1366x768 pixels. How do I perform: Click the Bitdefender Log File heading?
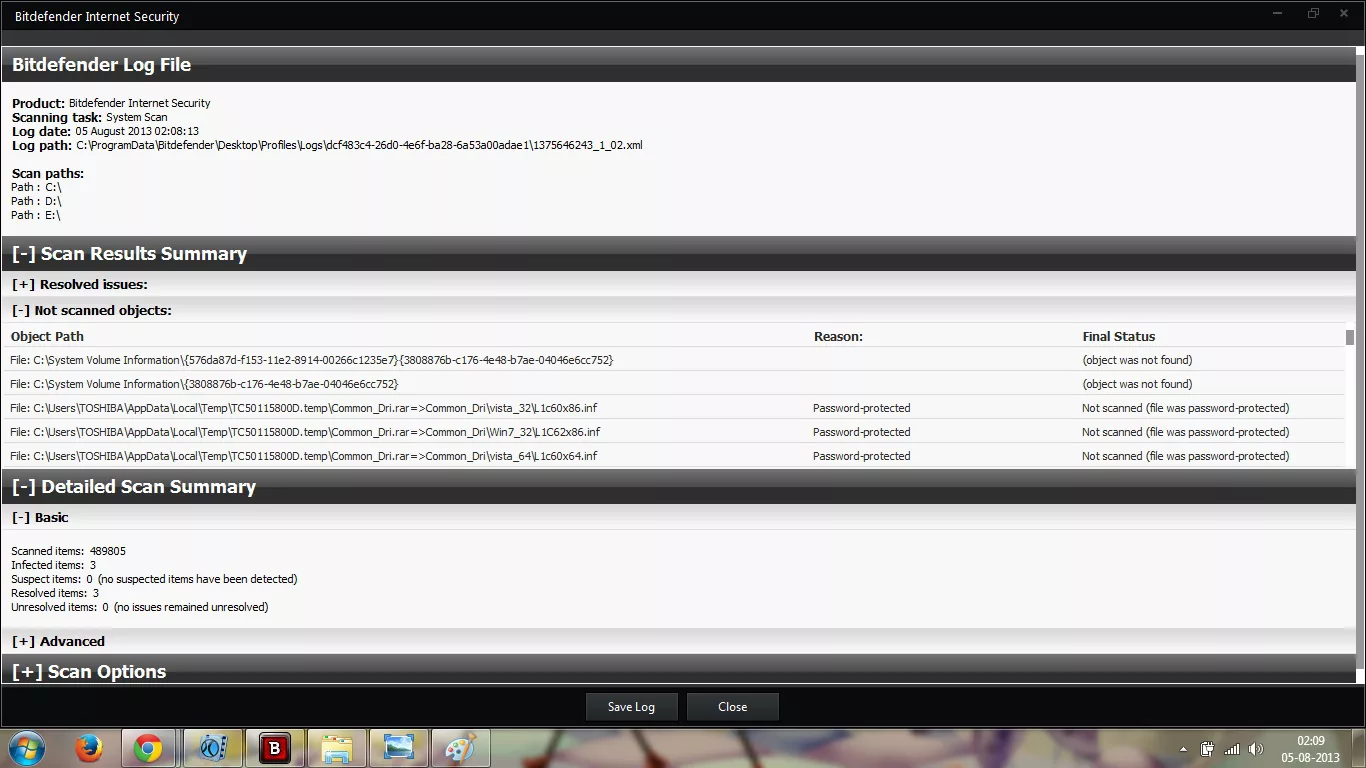pos(101,65)
